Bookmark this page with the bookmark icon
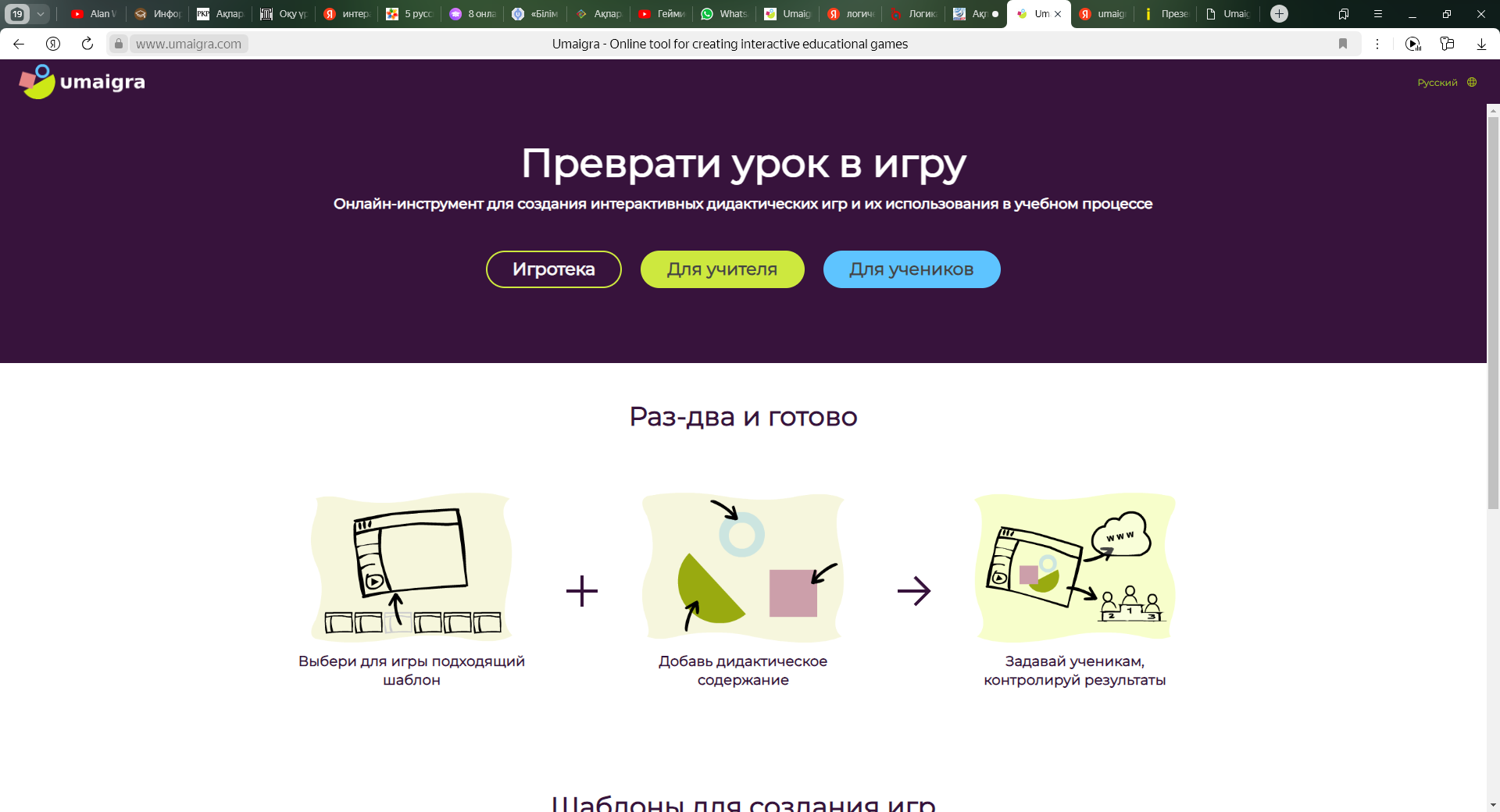1500x812 pixels. pos(1343,44)
